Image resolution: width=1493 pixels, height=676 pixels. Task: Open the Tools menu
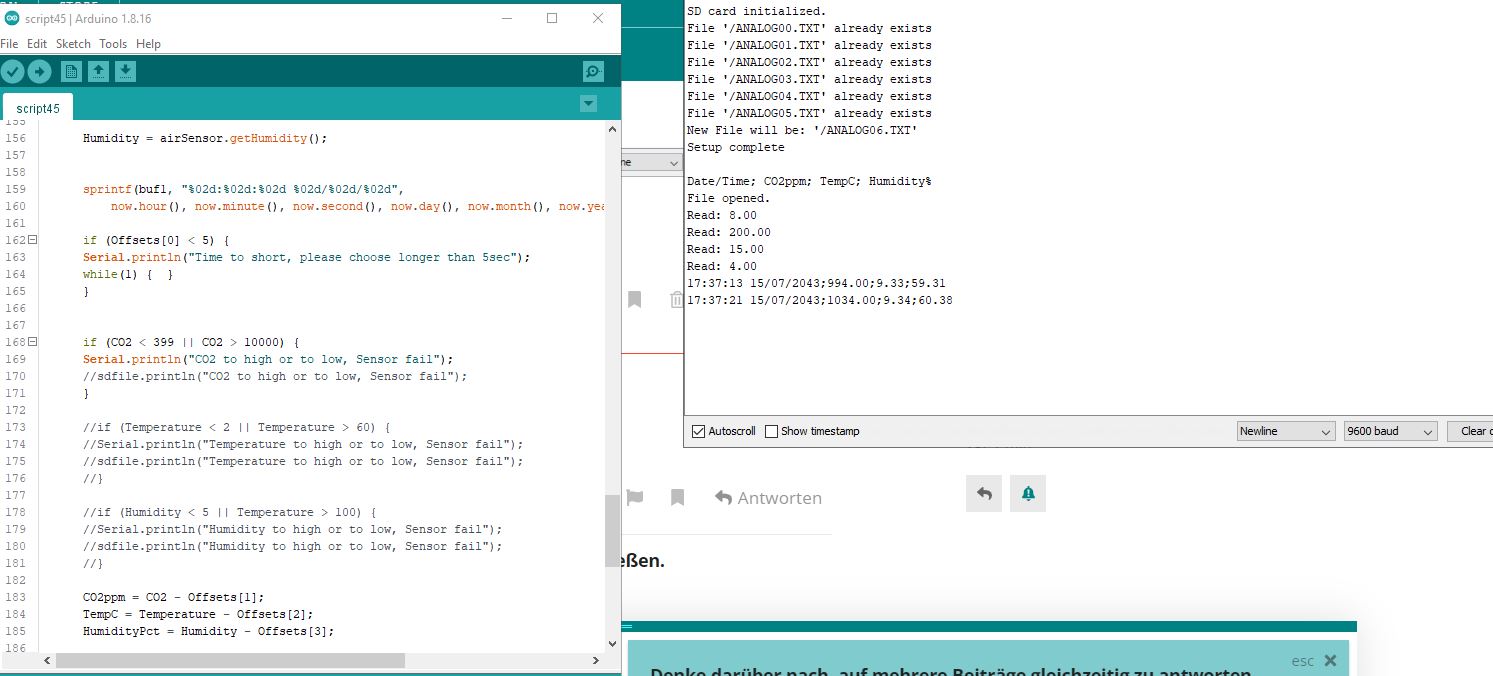[x=112, y=43]
